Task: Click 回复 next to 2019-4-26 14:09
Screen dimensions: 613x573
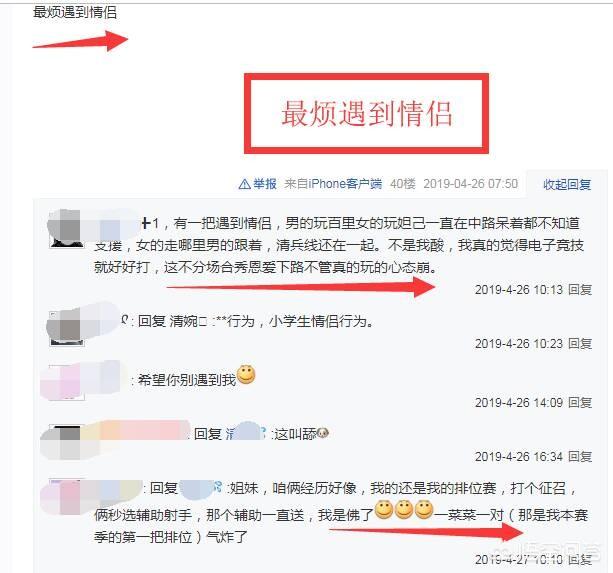Action: tap(580, 403)
